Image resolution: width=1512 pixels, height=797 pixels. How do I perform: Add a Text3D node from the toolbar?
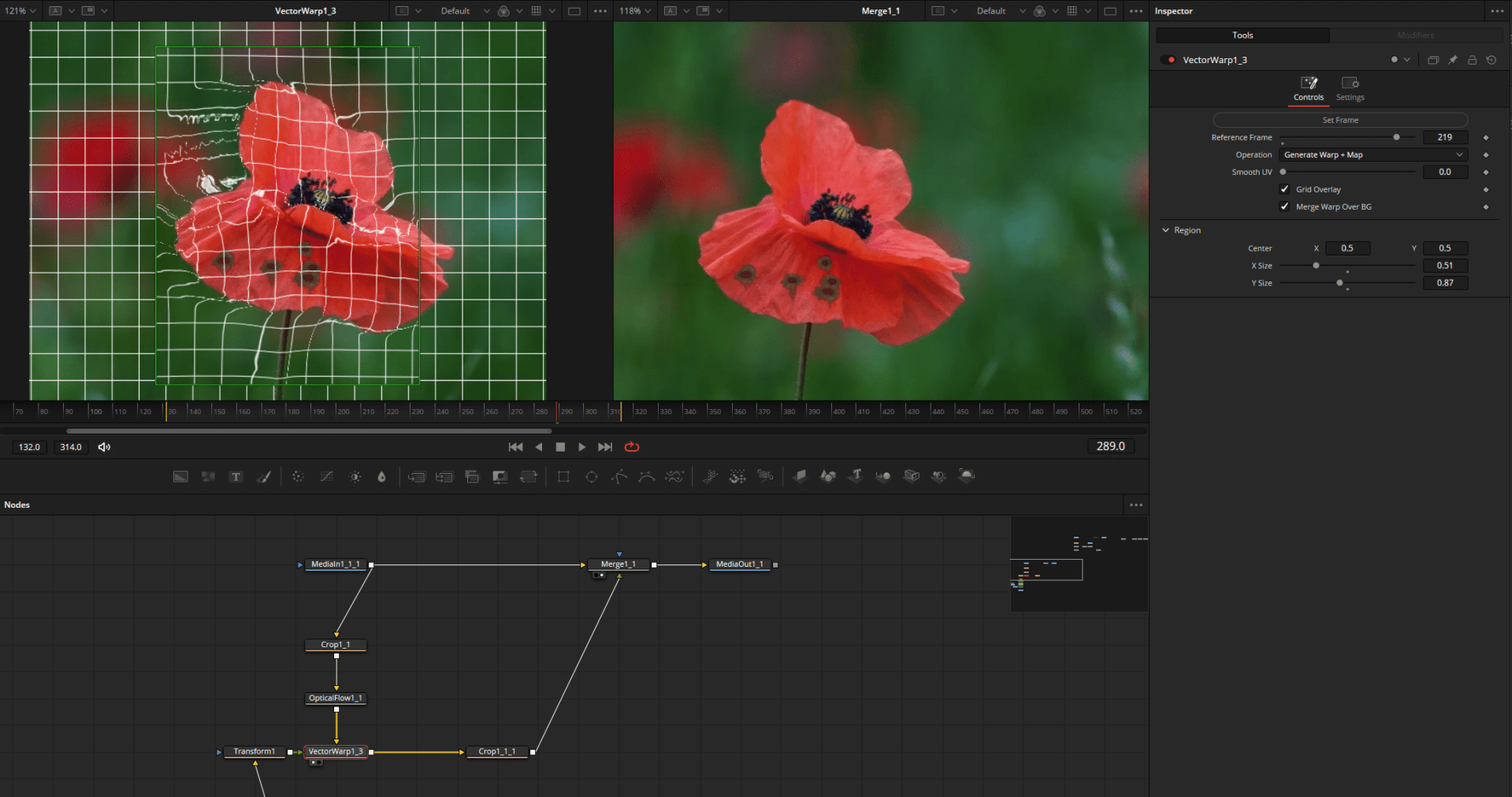coord(856,476)
